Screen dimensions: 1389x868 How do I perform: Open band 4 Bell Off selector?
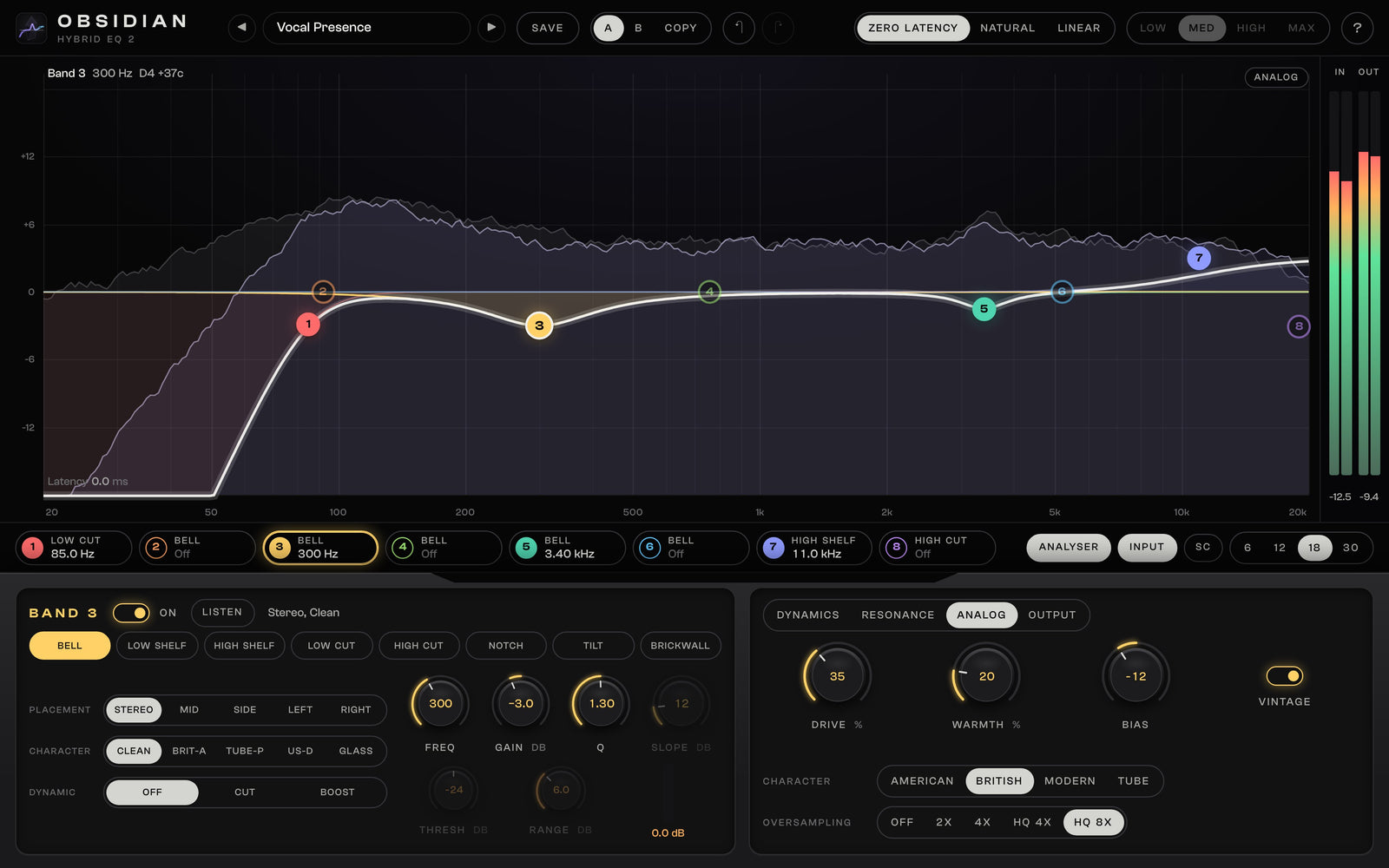pyautogui.click(x=444, y=548)
